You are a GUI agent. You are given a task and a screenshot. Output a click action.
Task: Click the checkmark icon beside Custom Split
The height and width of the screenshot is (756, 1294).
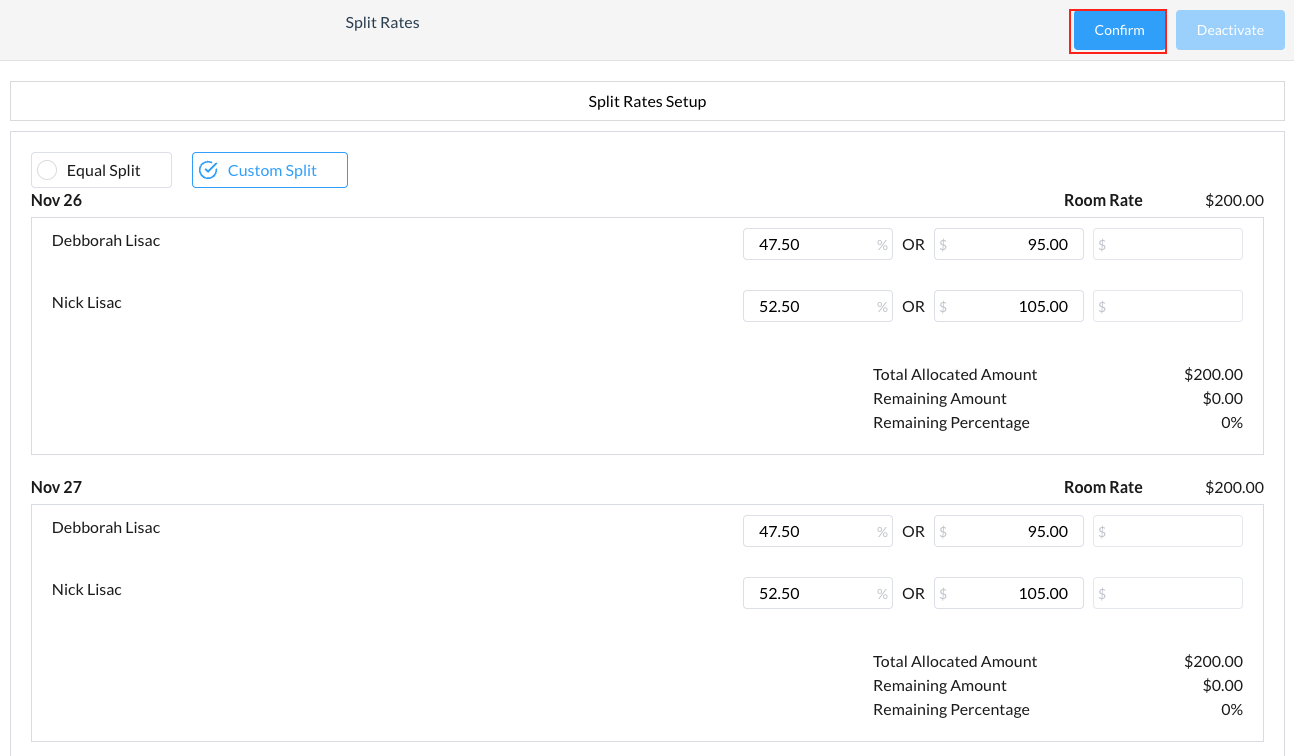(208, 169)
